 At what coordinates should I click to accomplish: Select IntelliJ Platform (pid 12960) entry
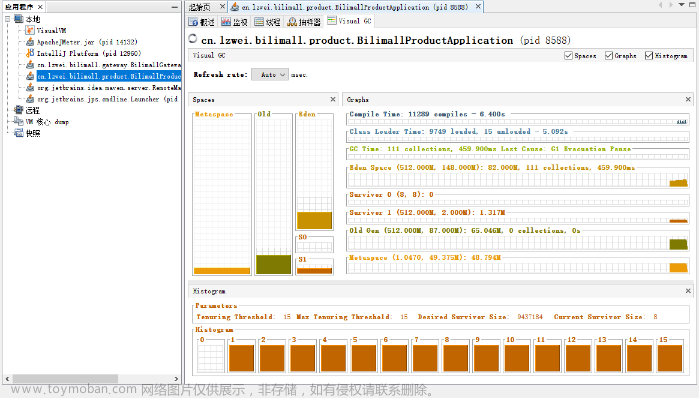pos(89,53)
